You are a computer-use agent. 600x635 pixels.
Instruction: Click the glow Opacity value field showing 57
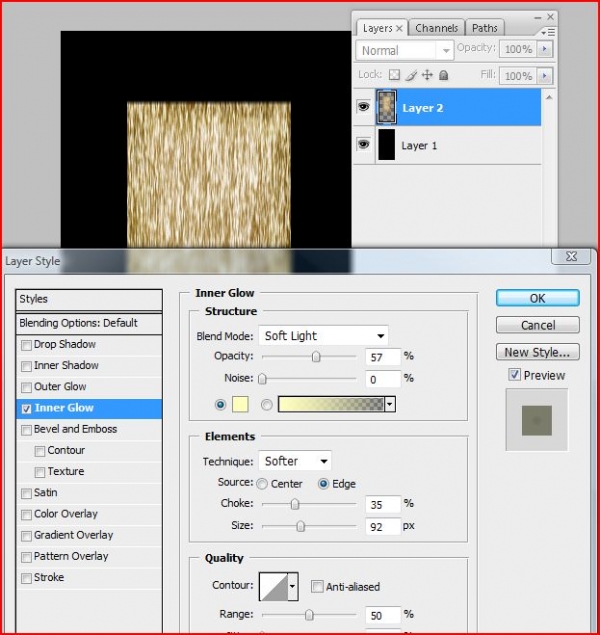383,357
